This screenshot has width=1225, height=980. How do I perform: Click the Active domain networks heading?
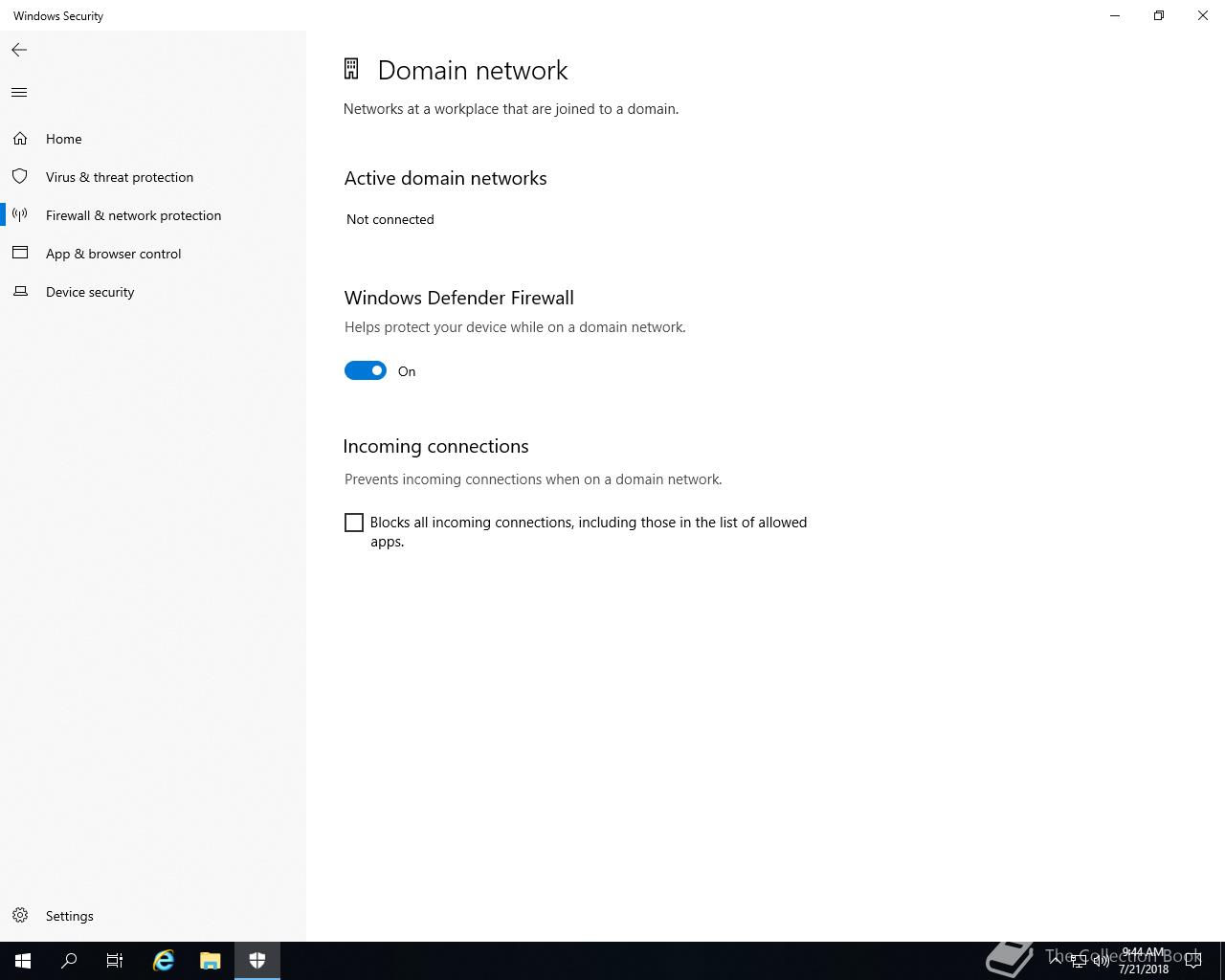[x=446, y=178]
